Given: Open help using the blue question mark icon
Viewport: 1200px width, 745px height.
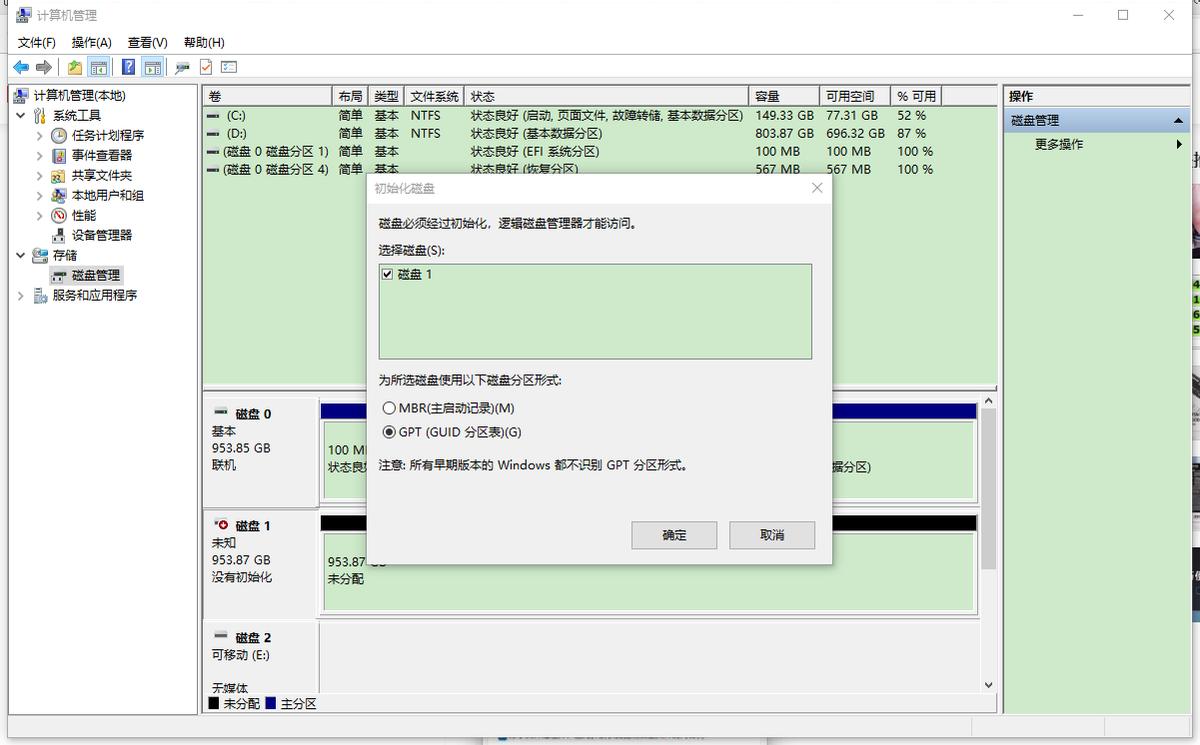Looking at the screenshot, I should coord(129,67).
